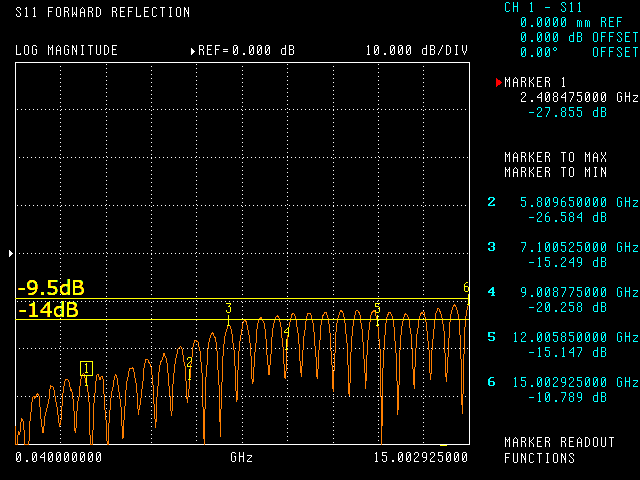Choose marker 5 at 12.005850000 GHz
The width and height of the screenshot is (640, 480).
tap(562, 344)
